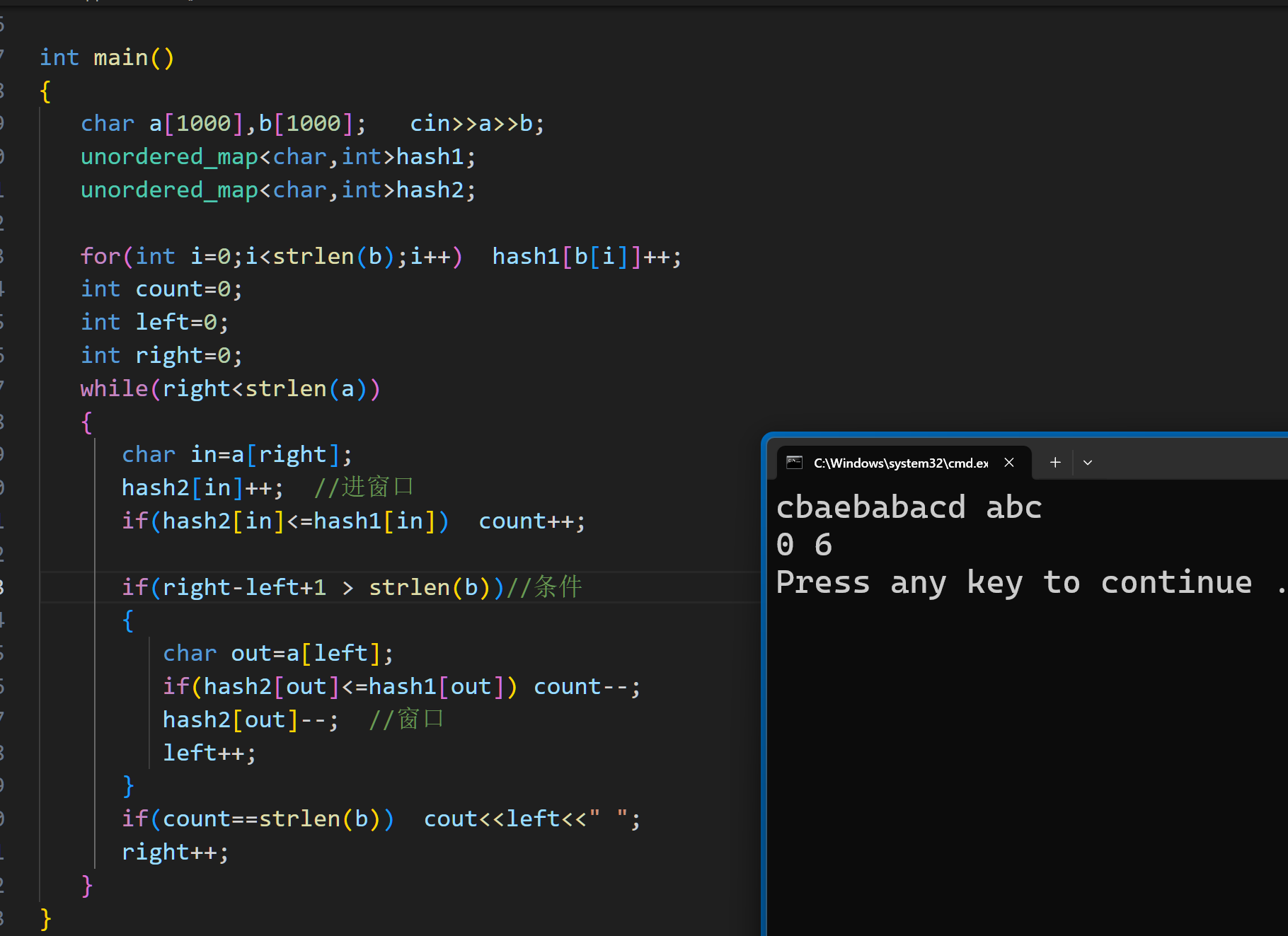
Task: Click the terminal input line 'cbaebabacd abc'
Action: [909, 507]
